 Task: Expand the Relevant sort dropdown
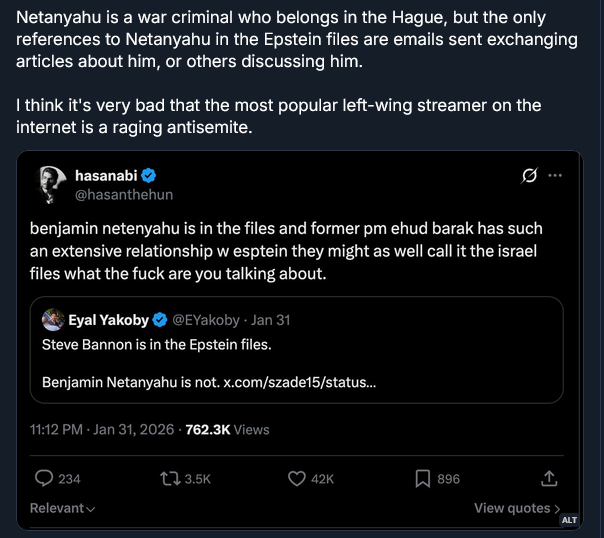tap(62, 508)
